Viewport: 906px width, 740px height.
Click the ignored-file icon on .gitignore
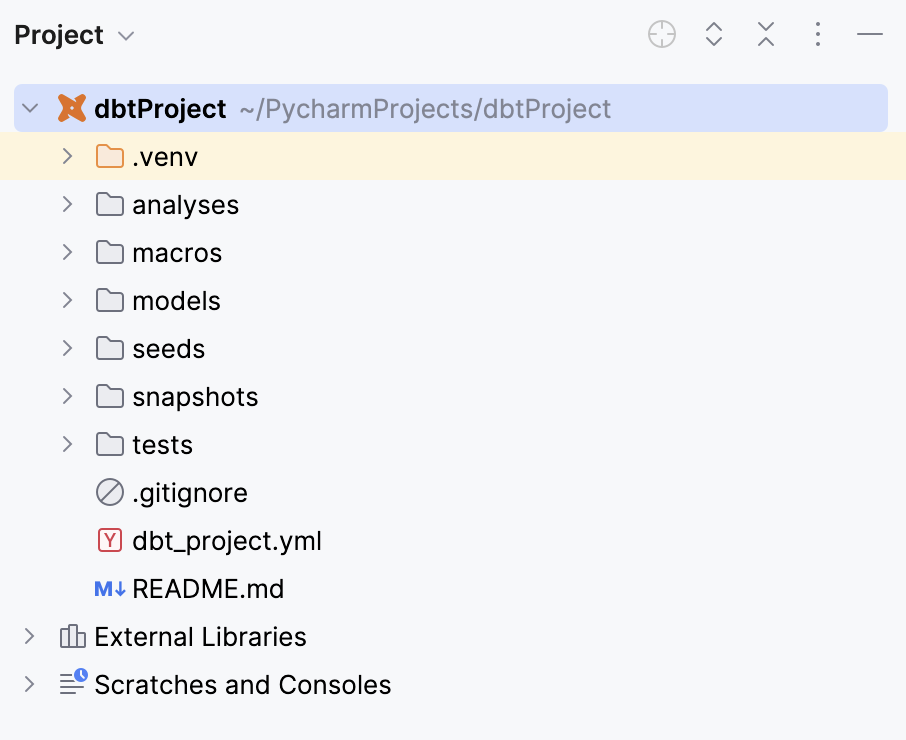[x=108, y=492]
